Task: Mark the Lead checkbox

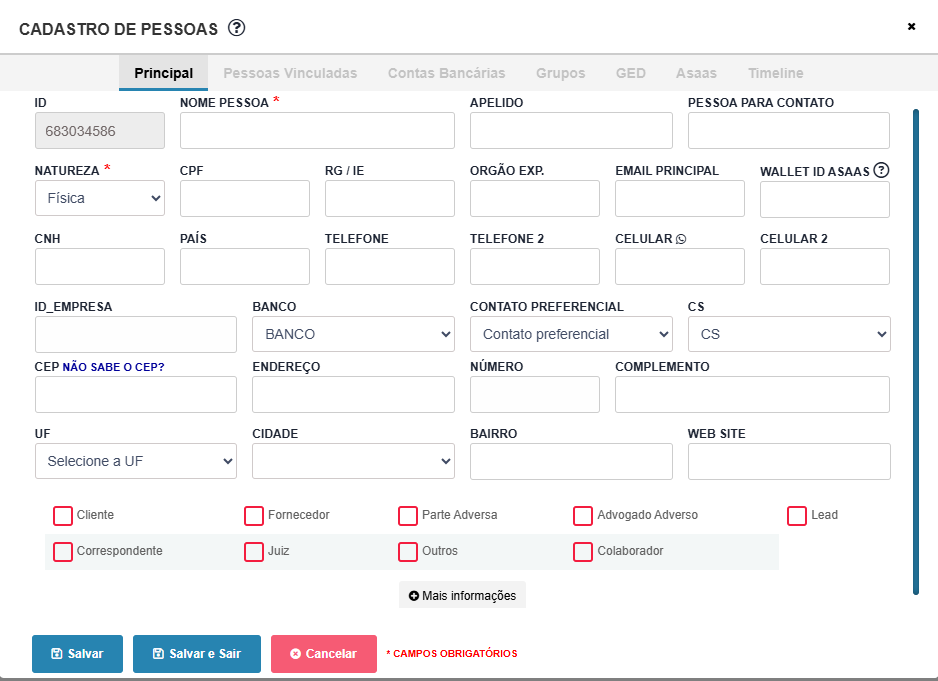Action: [797, 516]
